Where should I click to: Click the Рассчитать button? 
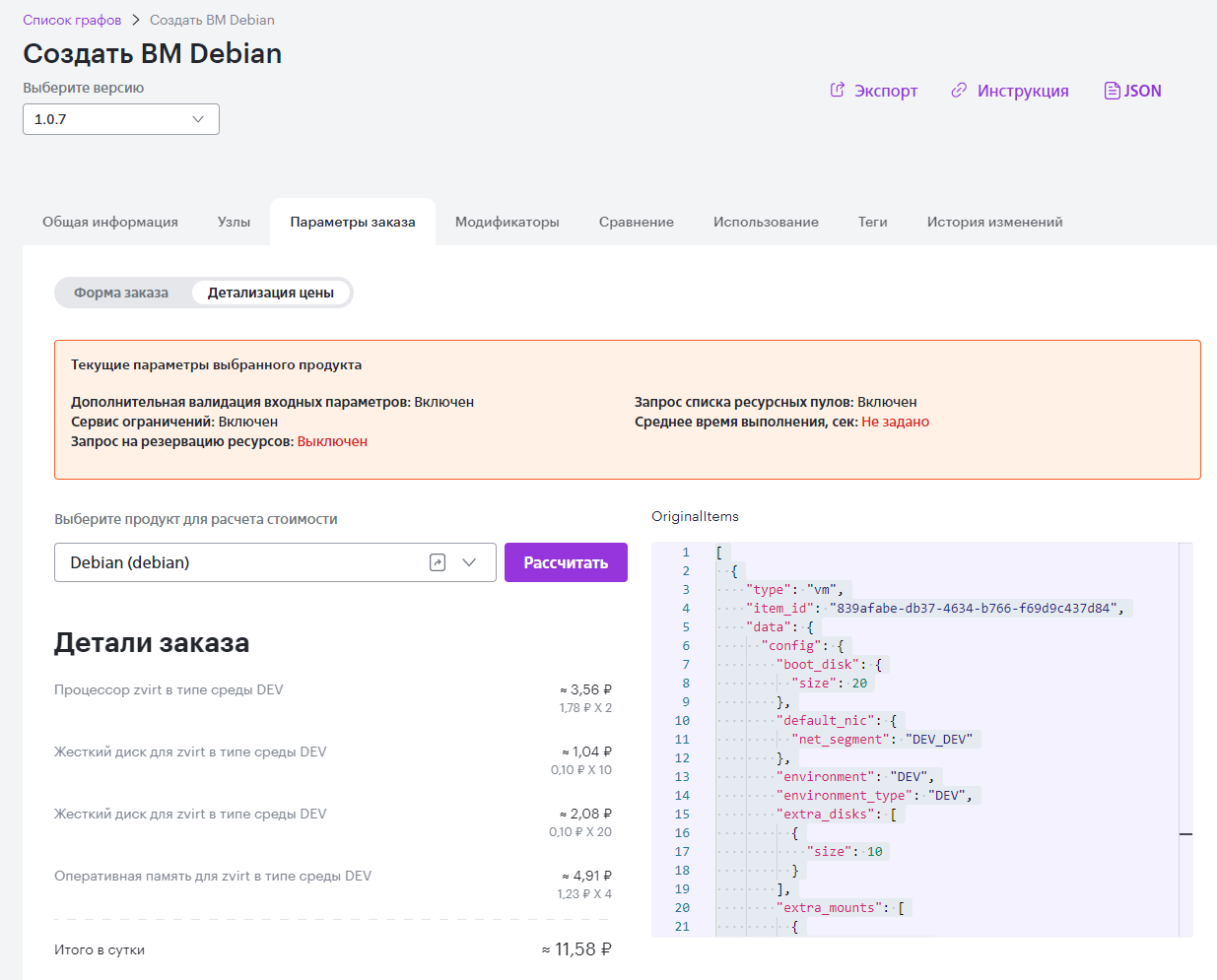[566, 562]
